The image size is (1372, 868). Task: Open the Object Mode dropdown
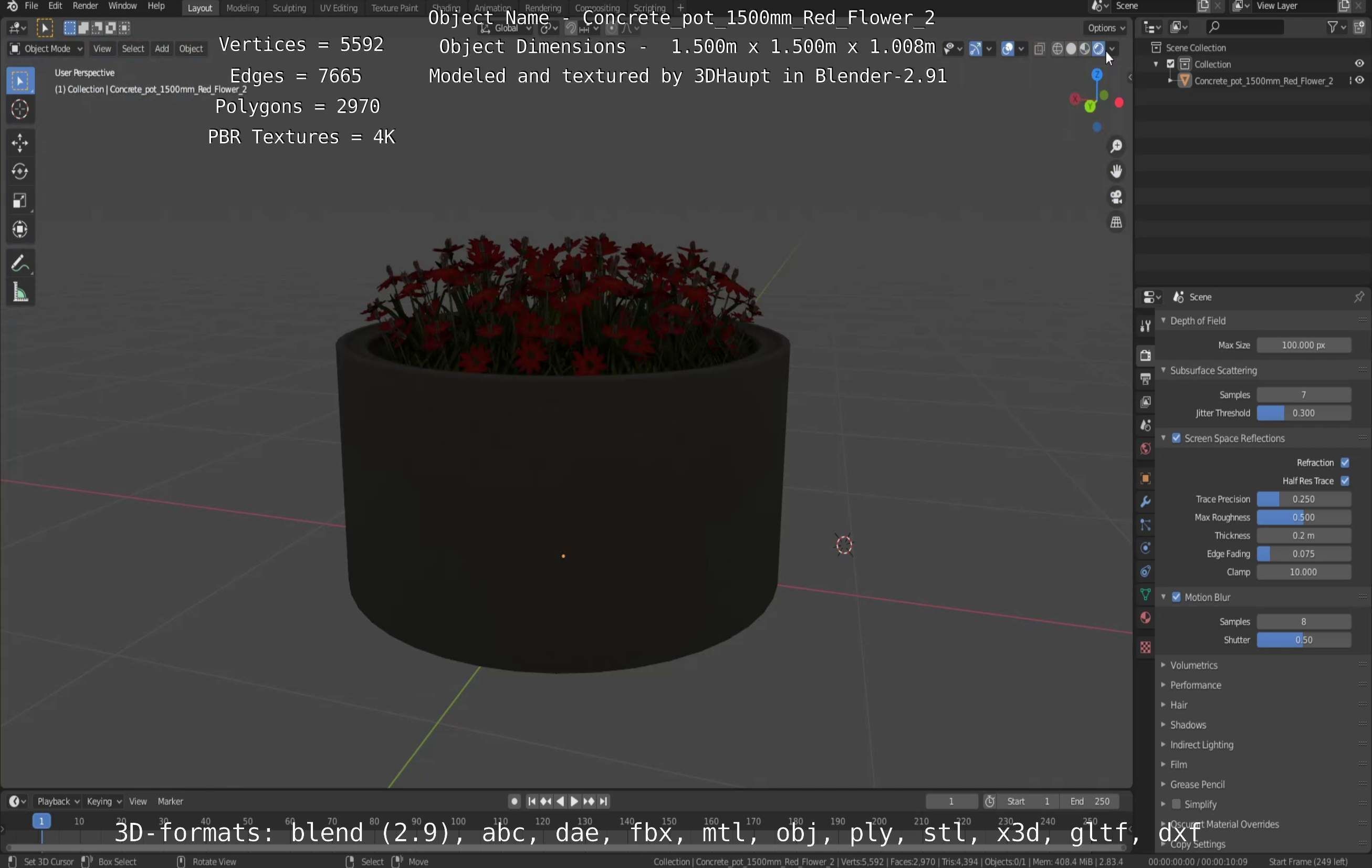46,49
